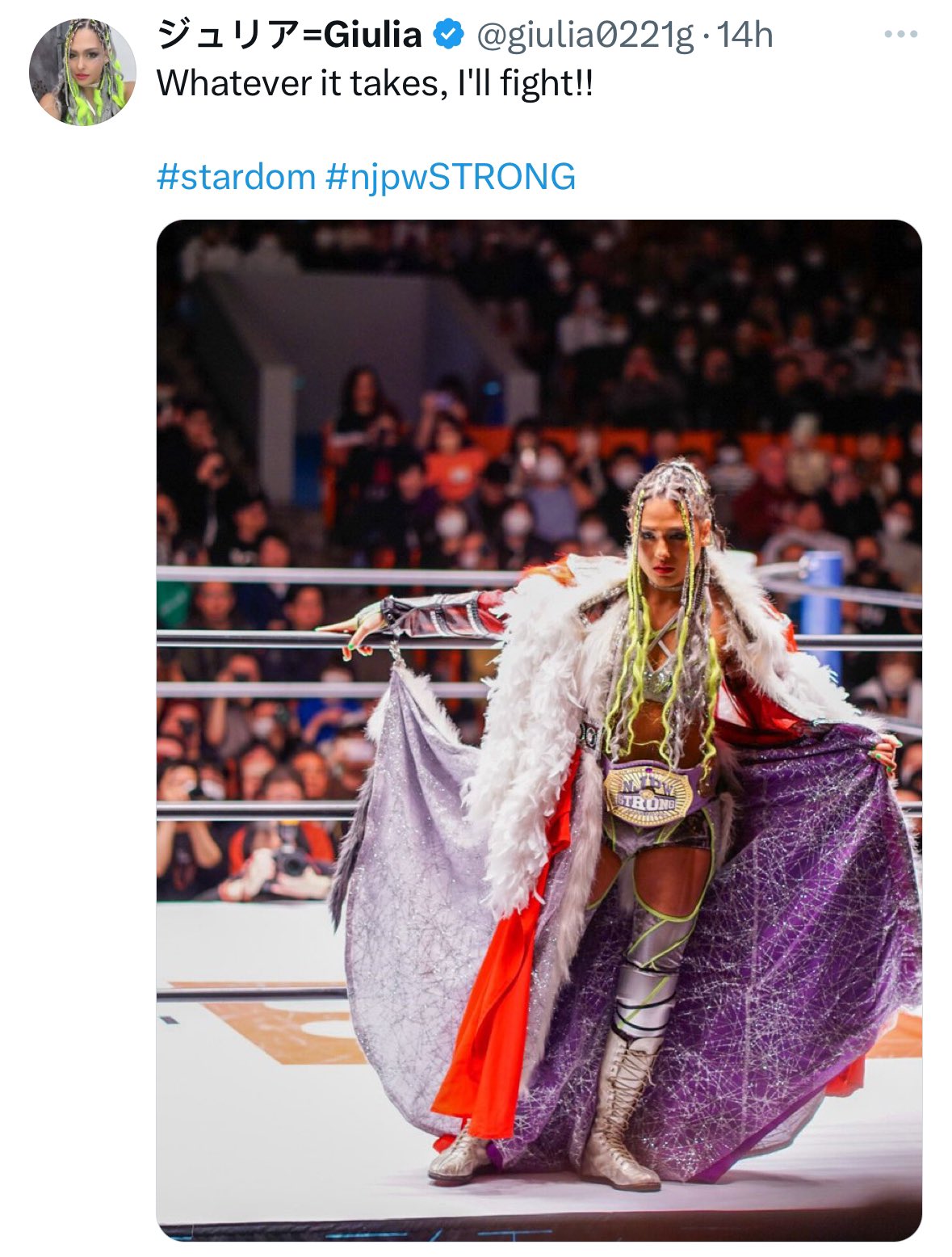Open the #njpwSTRONG hashtag
The width and height of the screenshot is (952, 1257).
click(451, 176)
